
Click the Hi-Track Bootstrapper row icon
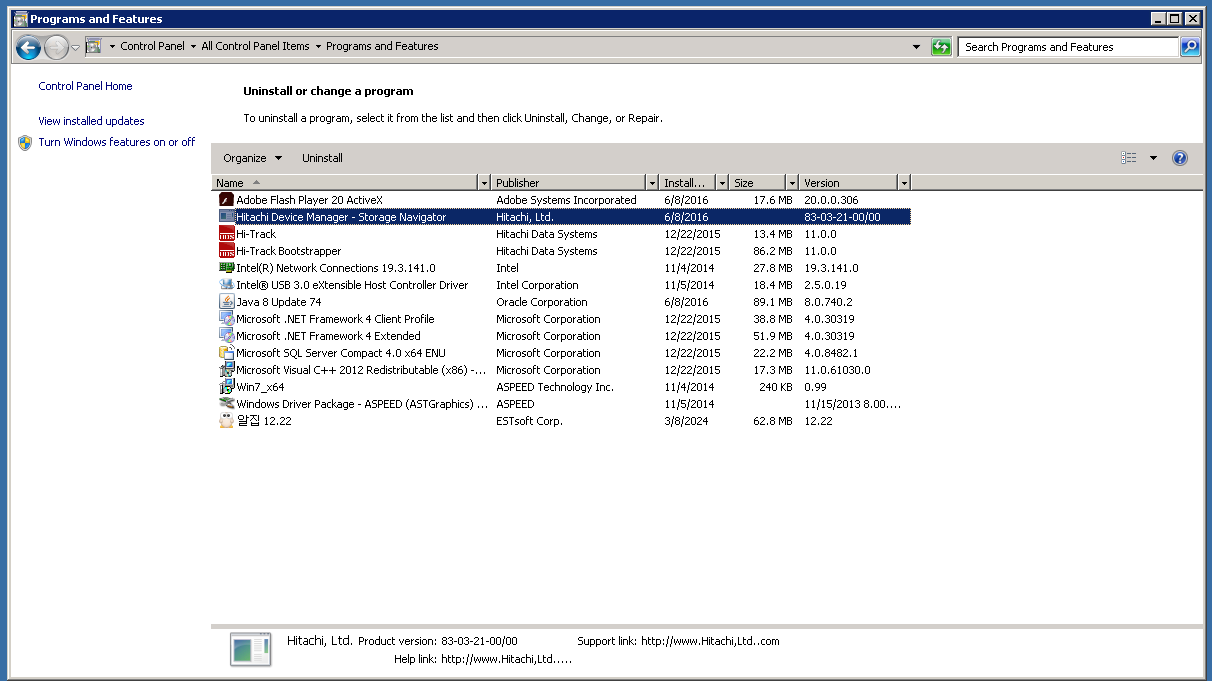coord(226,251)
